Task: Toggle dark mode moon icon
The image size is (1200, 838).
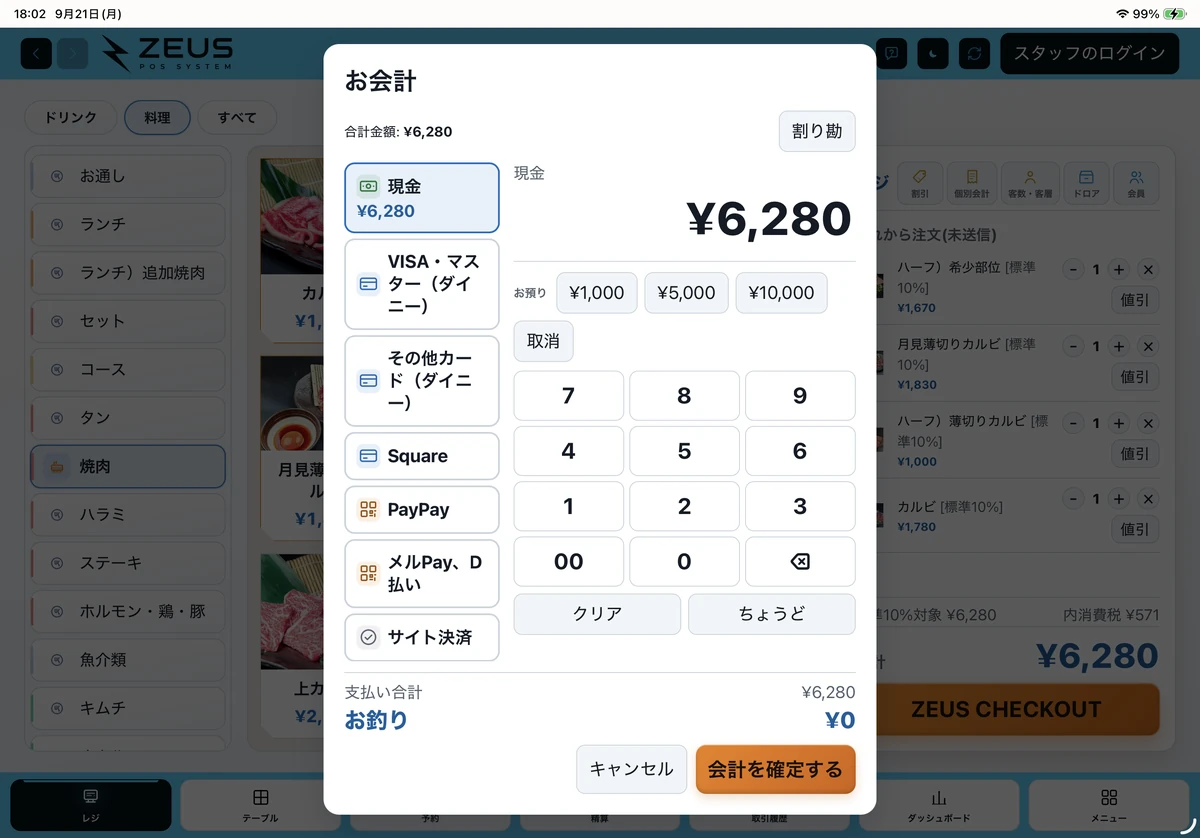Action: pyautogui.click(x=933, y=53)
